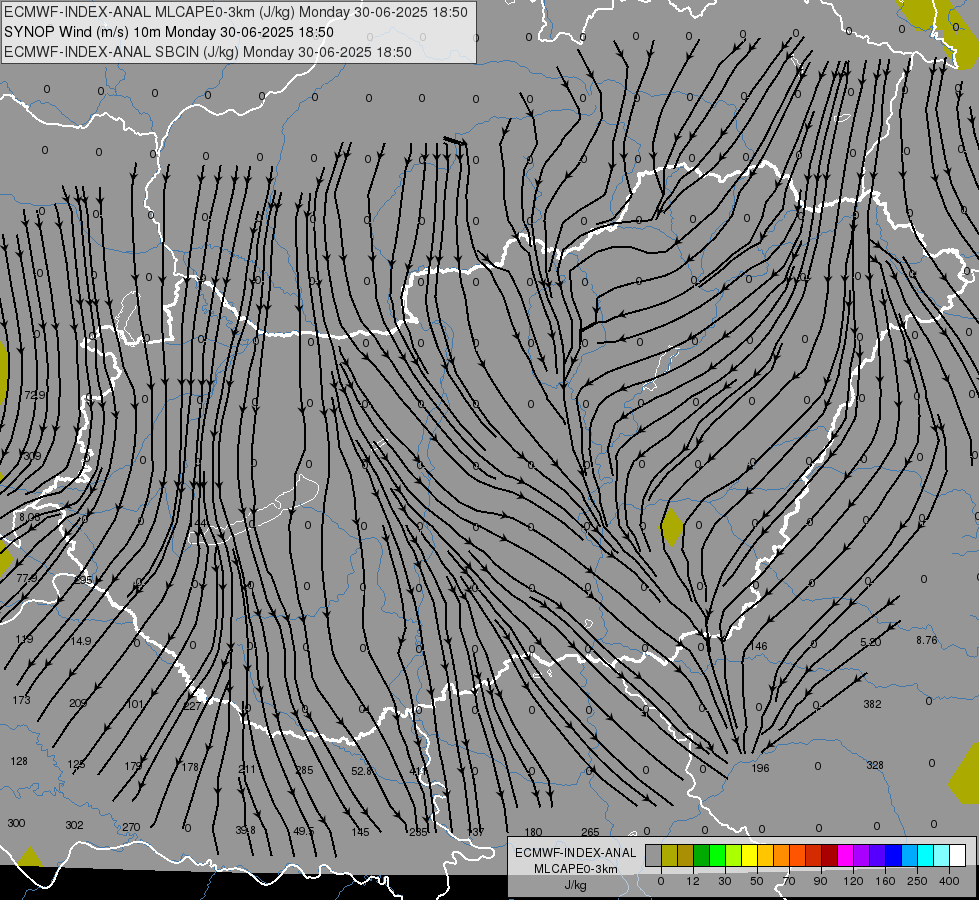Select the magenta legend swatch

[x=845, y=855]
